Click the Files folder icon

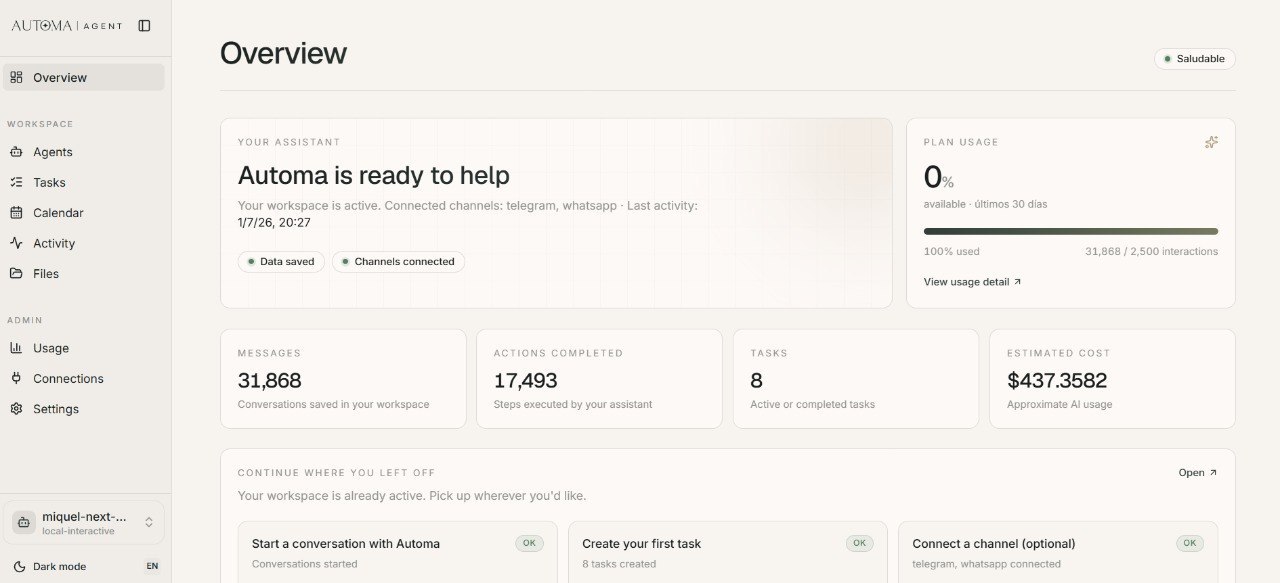click(16, 273)
